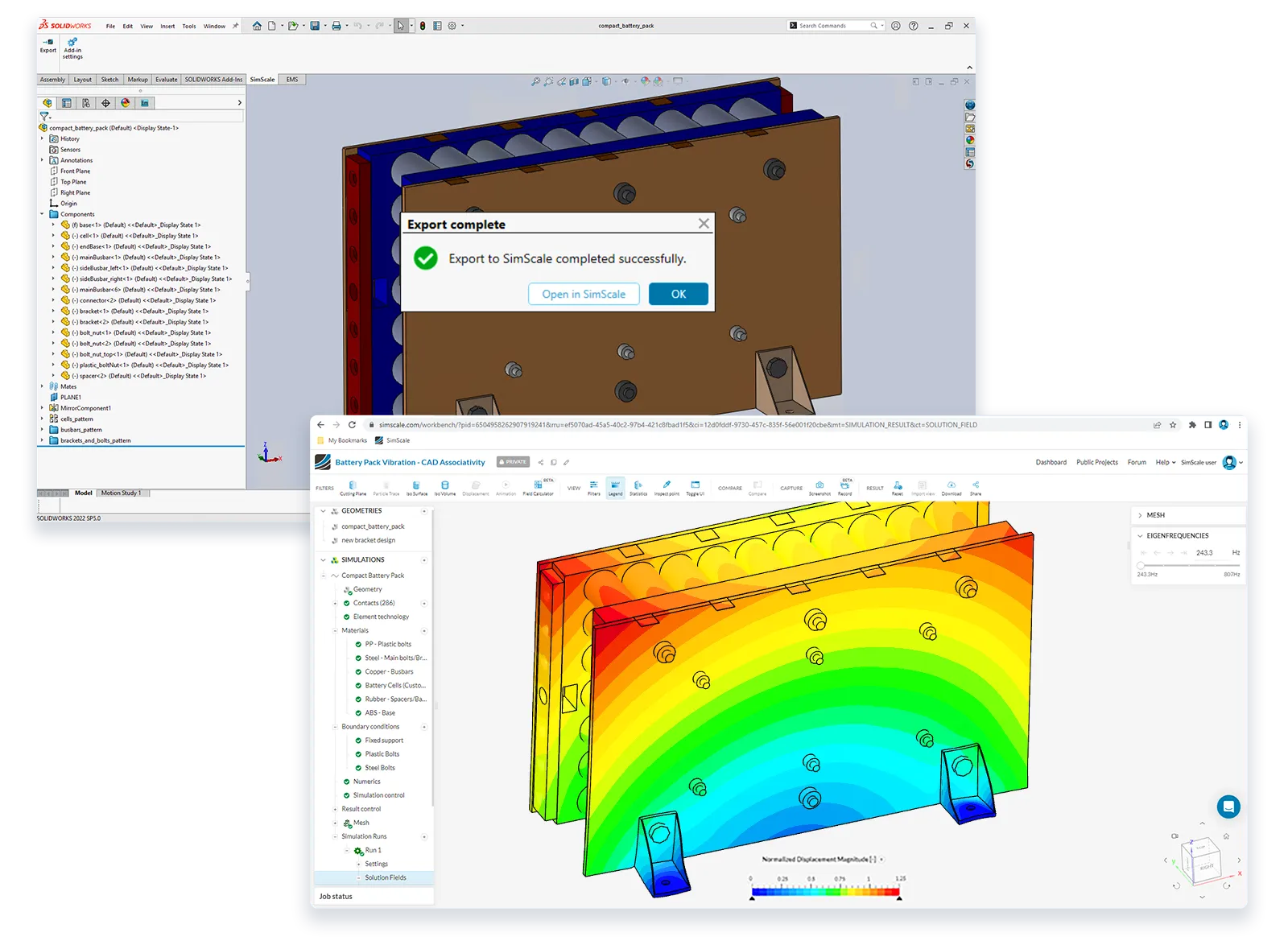
Task: Click the Open in SimScale button
Action: coord(584,293)
